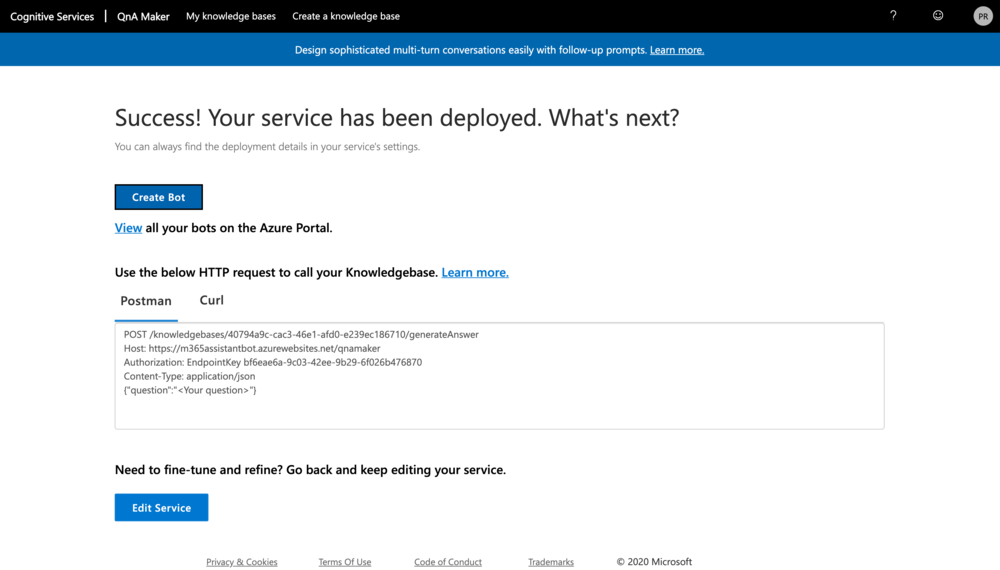
Task: Click the smiley feedback icon
Action: point(938,16)
